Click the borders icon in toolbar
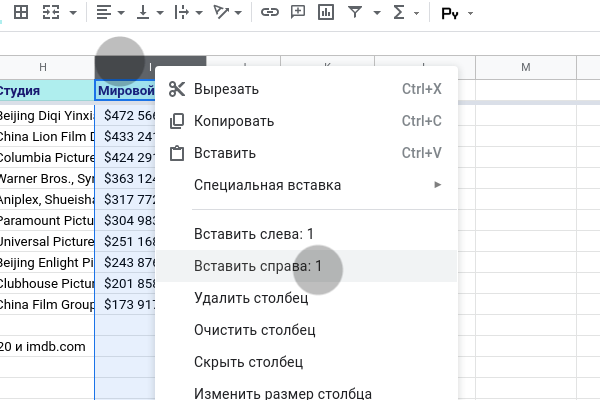 tap(20, 13)
